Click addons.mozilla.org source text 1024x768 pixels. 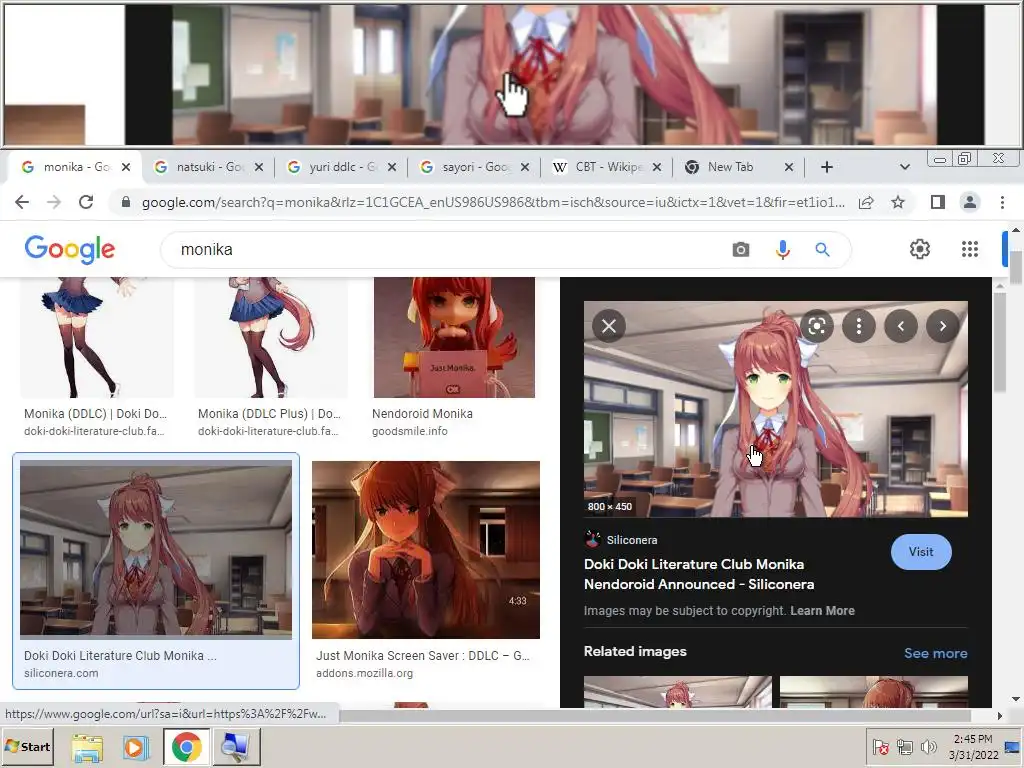click(364, 673)
